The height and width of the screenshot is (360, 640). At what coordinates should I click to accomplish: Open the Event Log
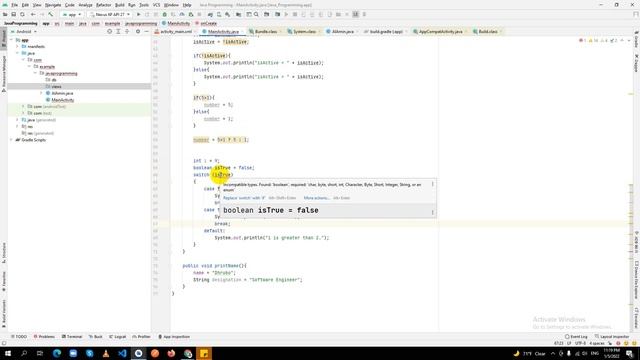point(576,337)
